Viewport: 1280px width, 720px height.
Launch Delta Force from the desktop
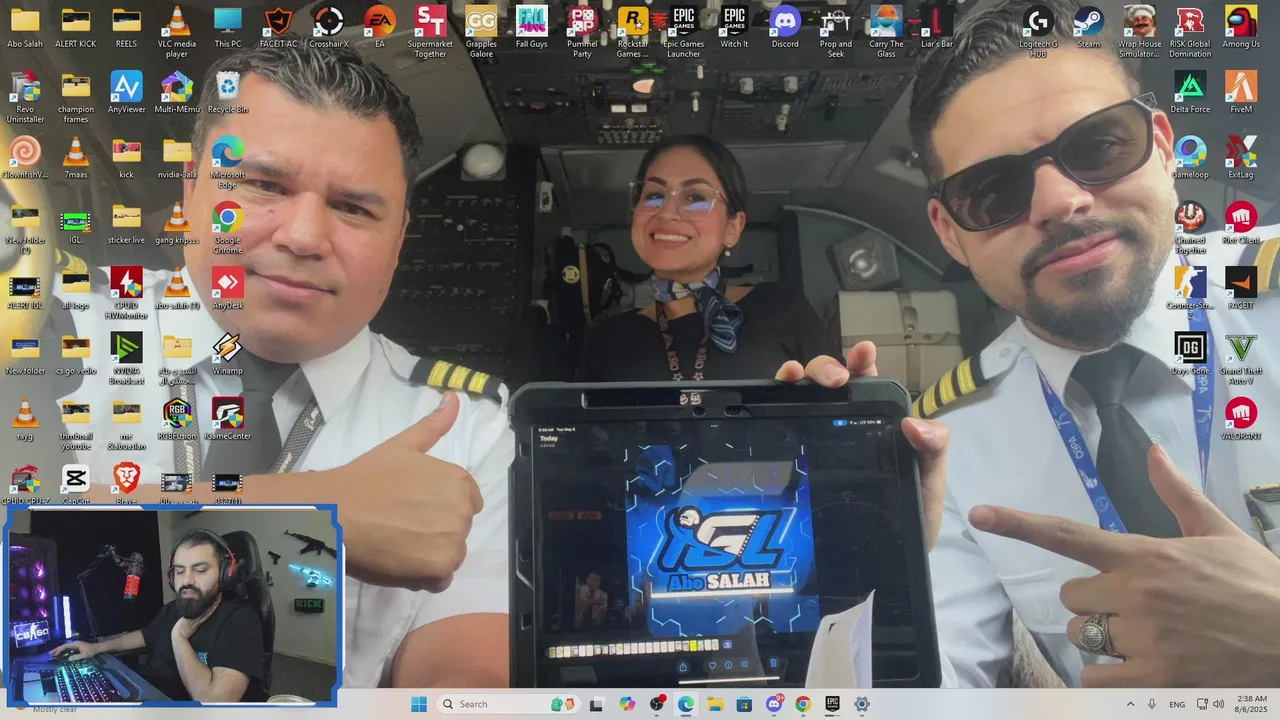(x=1190, y=92)
